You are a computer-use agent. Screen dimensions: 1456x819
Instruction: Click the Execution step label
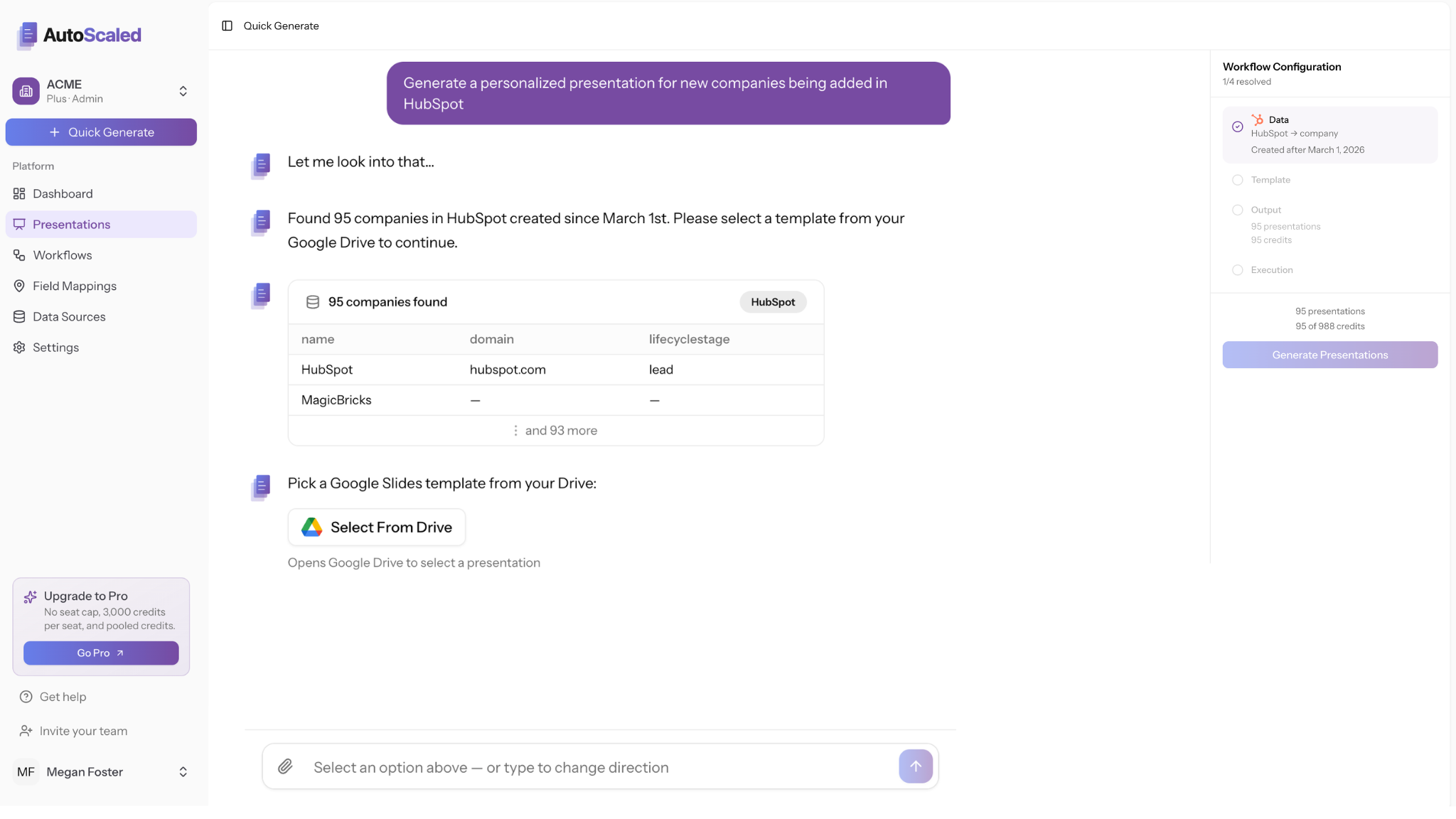tap(1271, 270)
